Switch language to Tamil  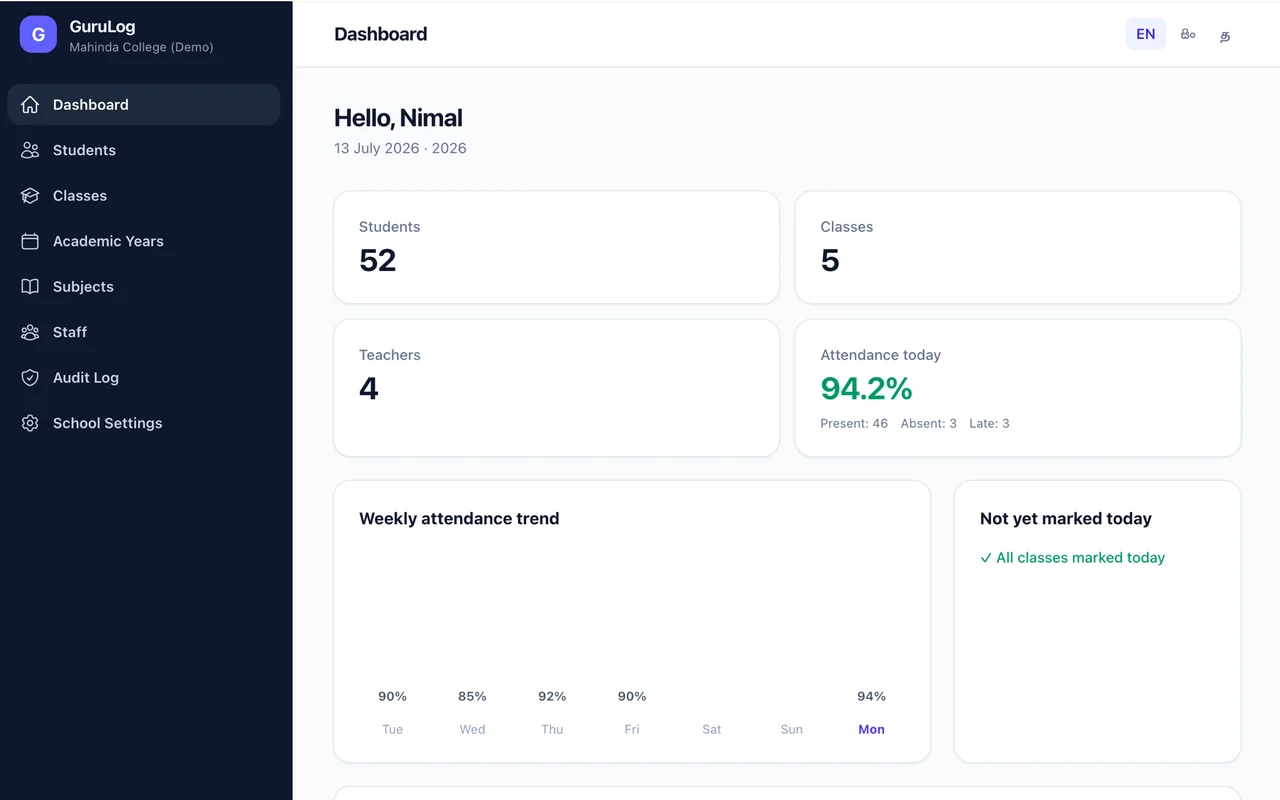point(1225,35)
